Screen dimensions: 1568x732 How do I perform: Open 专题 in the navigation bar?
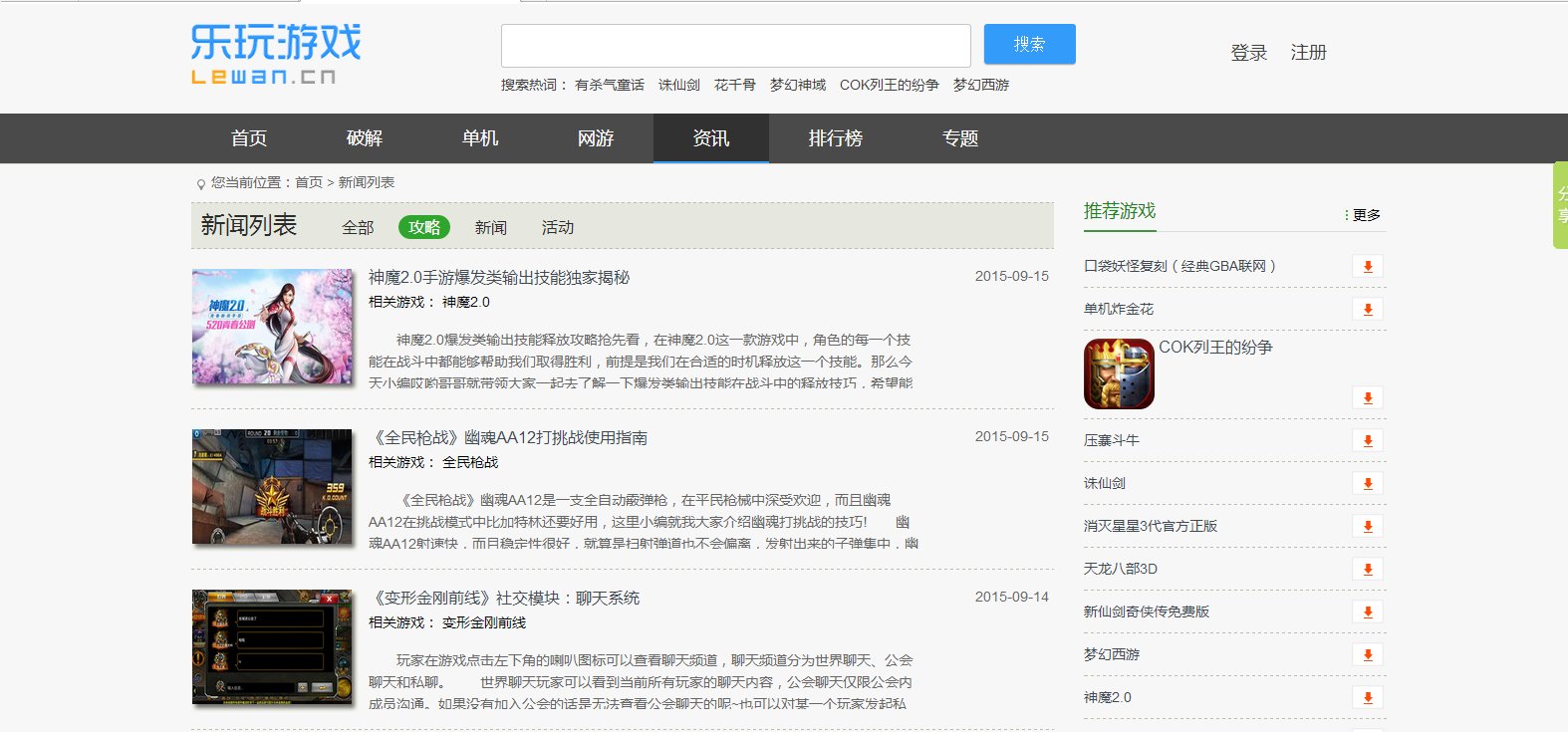pos(960,138)
